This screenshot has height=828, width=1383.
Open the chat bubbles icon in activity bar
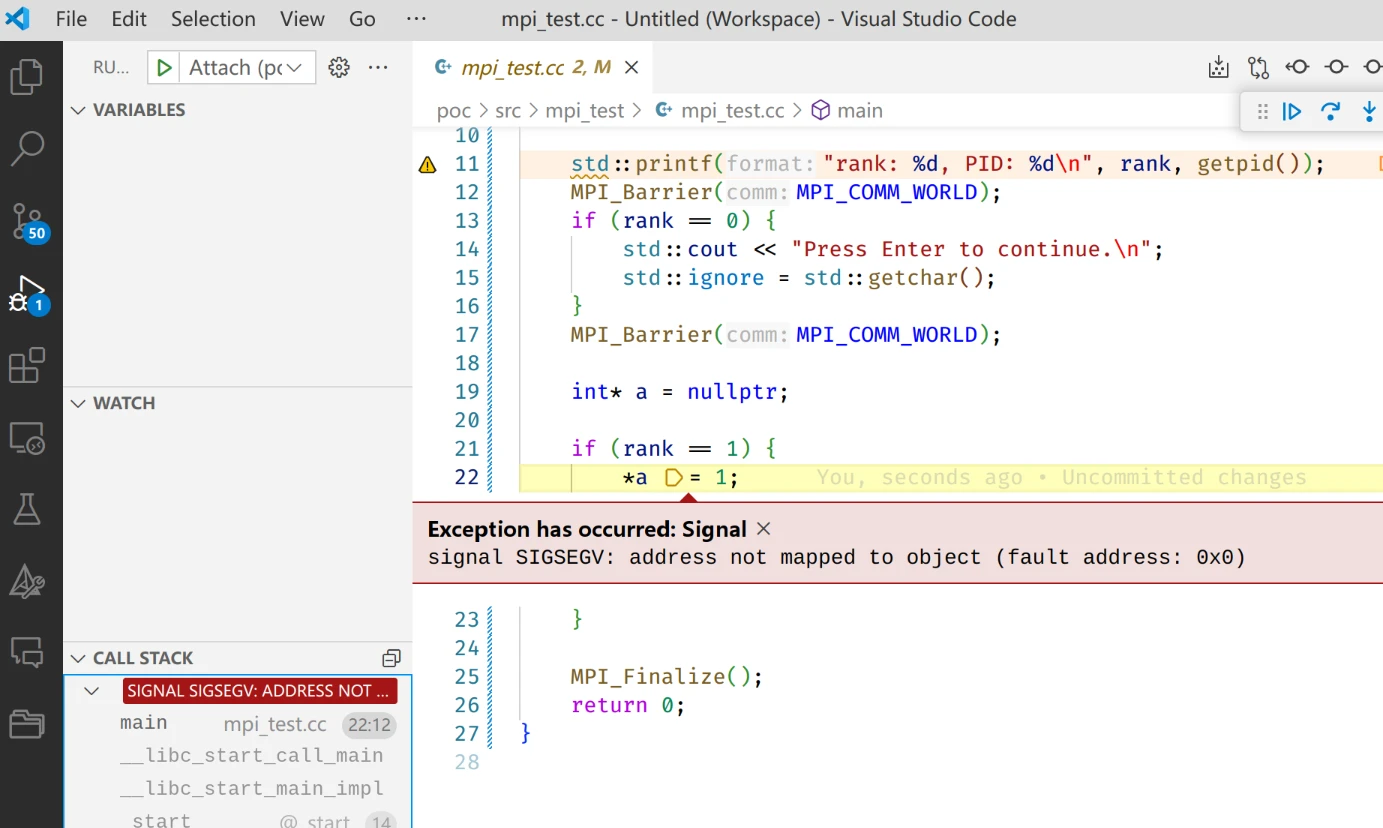coord(27,652)
